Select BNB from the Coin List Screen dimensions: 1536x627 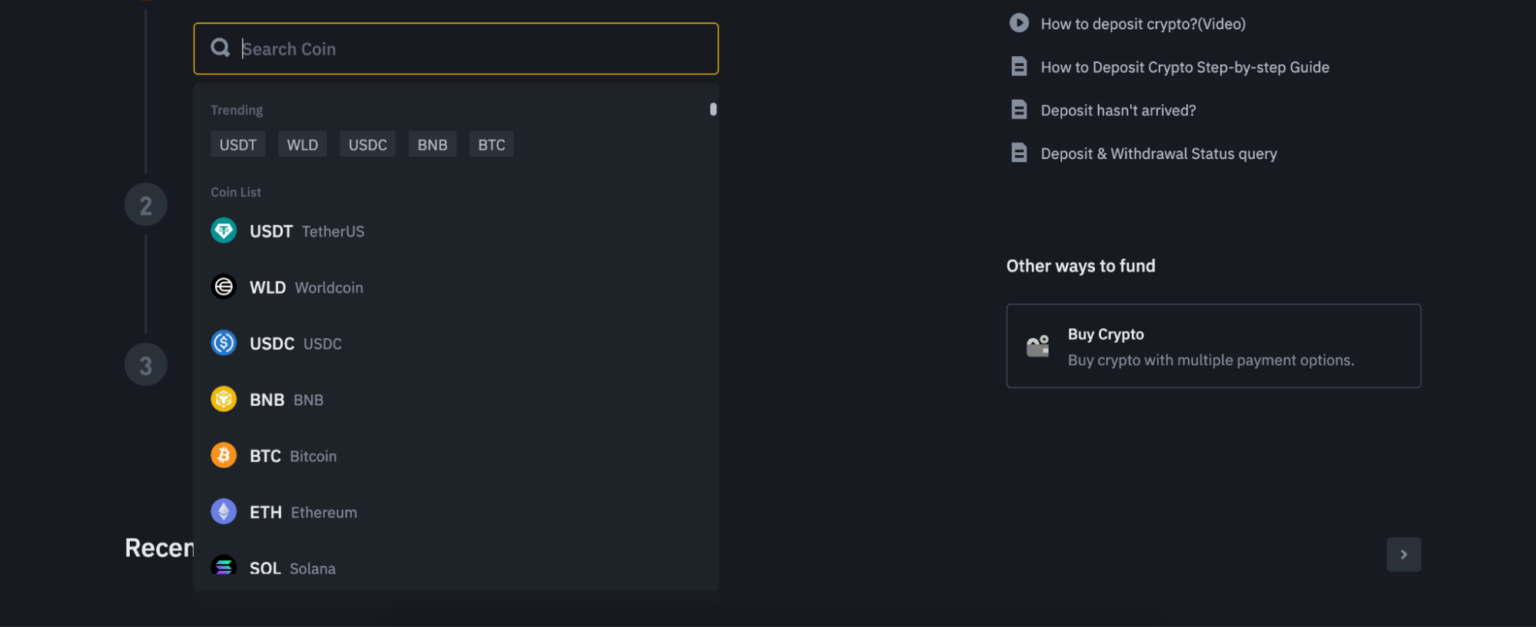267,399
